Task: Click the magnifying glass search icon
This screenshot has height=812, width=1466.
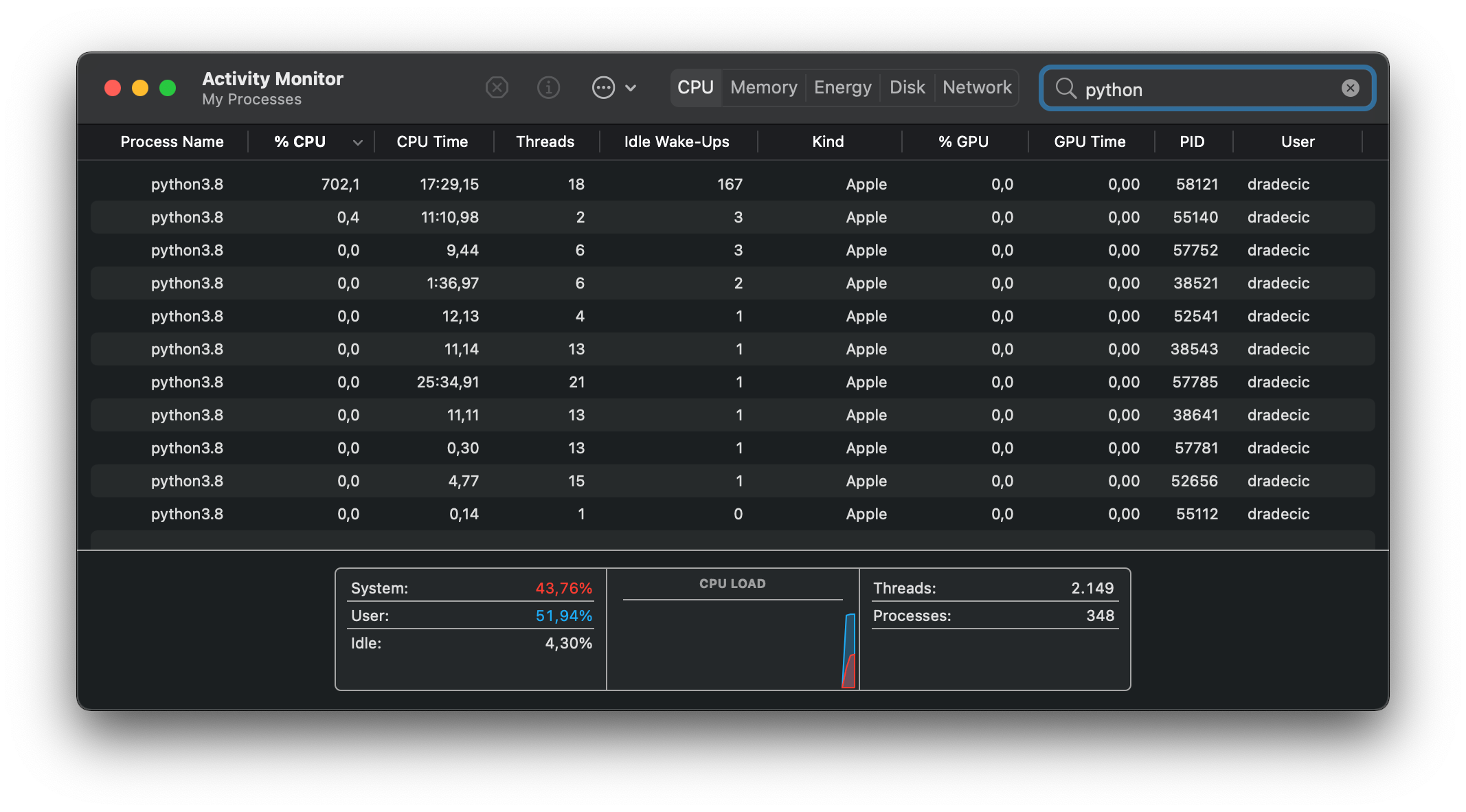Action: (x=1065, y=89)
